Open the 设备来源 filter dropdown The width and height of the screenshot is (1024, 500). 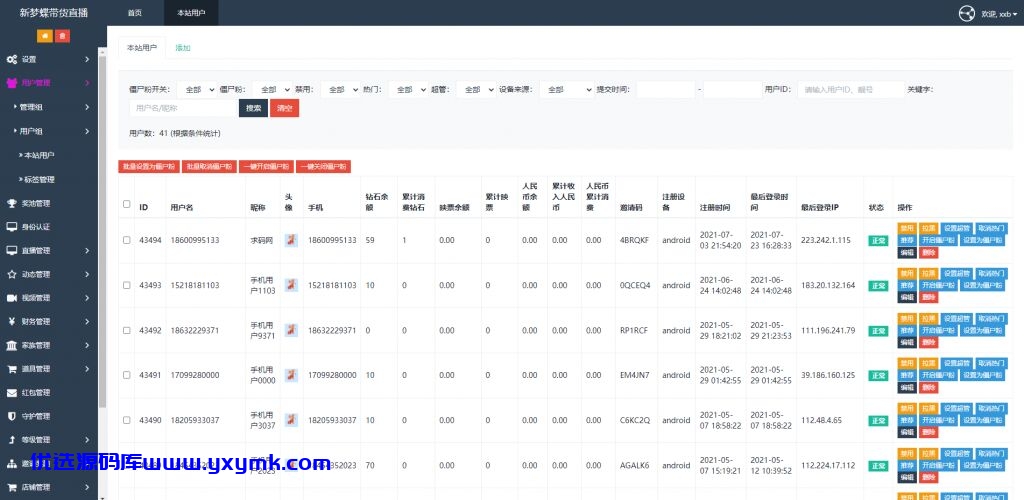click(566, 89)
